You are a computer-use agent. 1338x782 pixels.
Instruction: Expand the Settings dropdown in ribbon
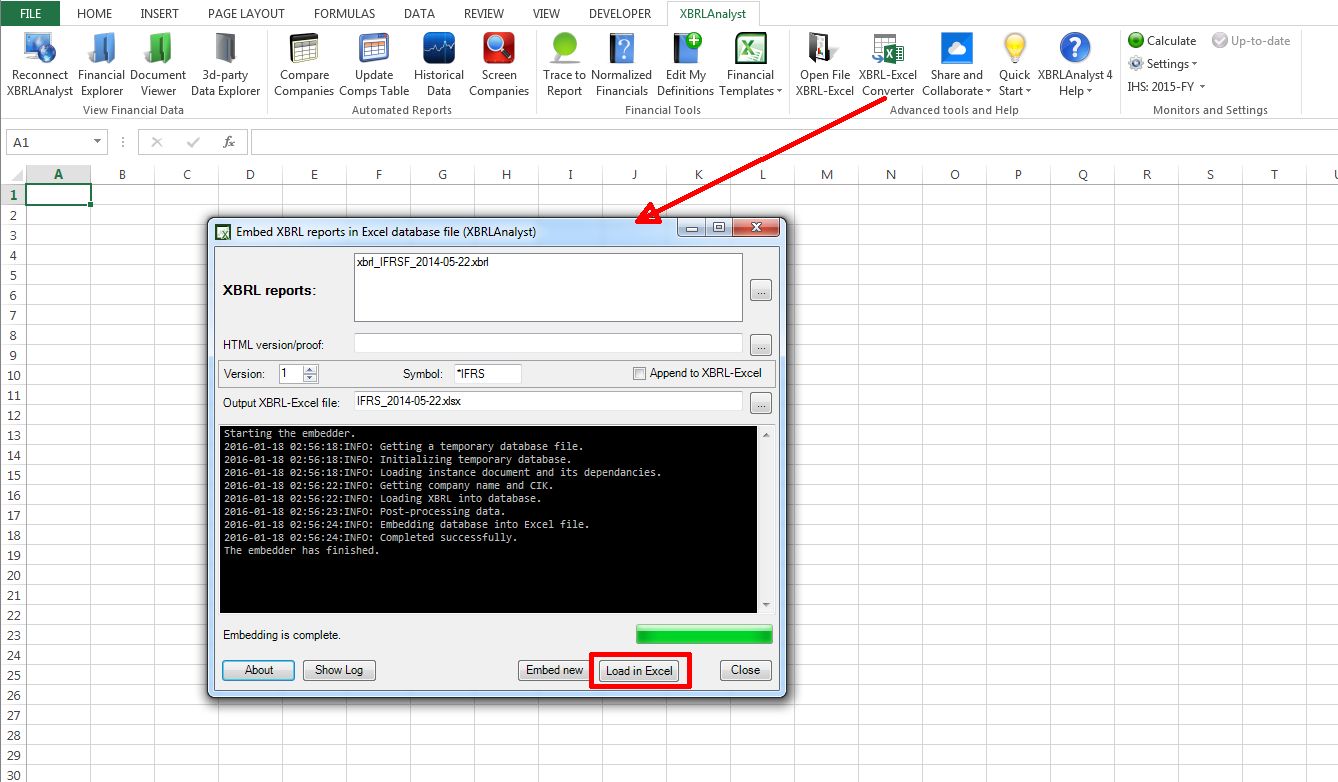click(x=1163, y=64)
